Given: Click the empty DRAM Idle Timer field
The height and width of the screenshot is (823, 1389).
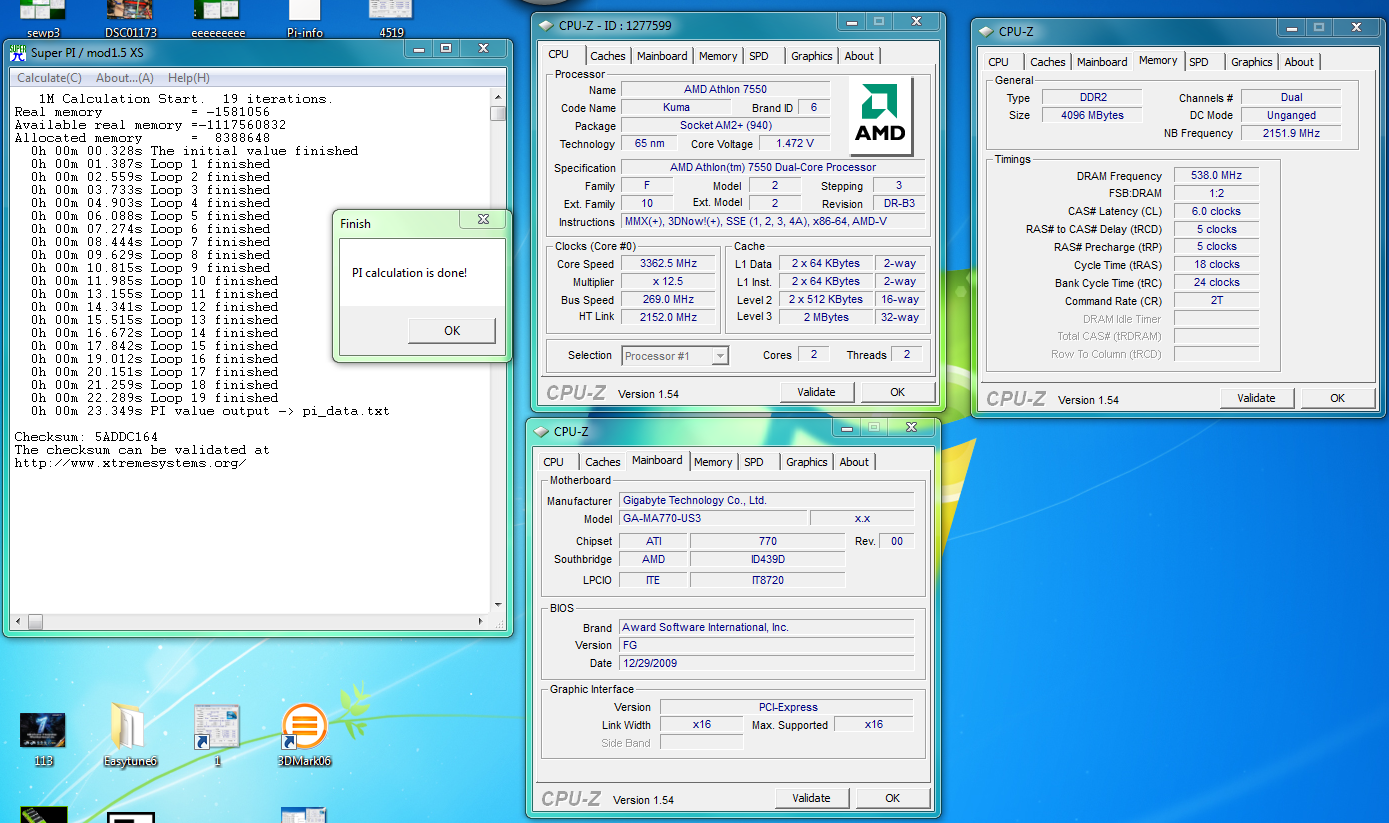Looking at the screenshot, I should coord(1215,319).
